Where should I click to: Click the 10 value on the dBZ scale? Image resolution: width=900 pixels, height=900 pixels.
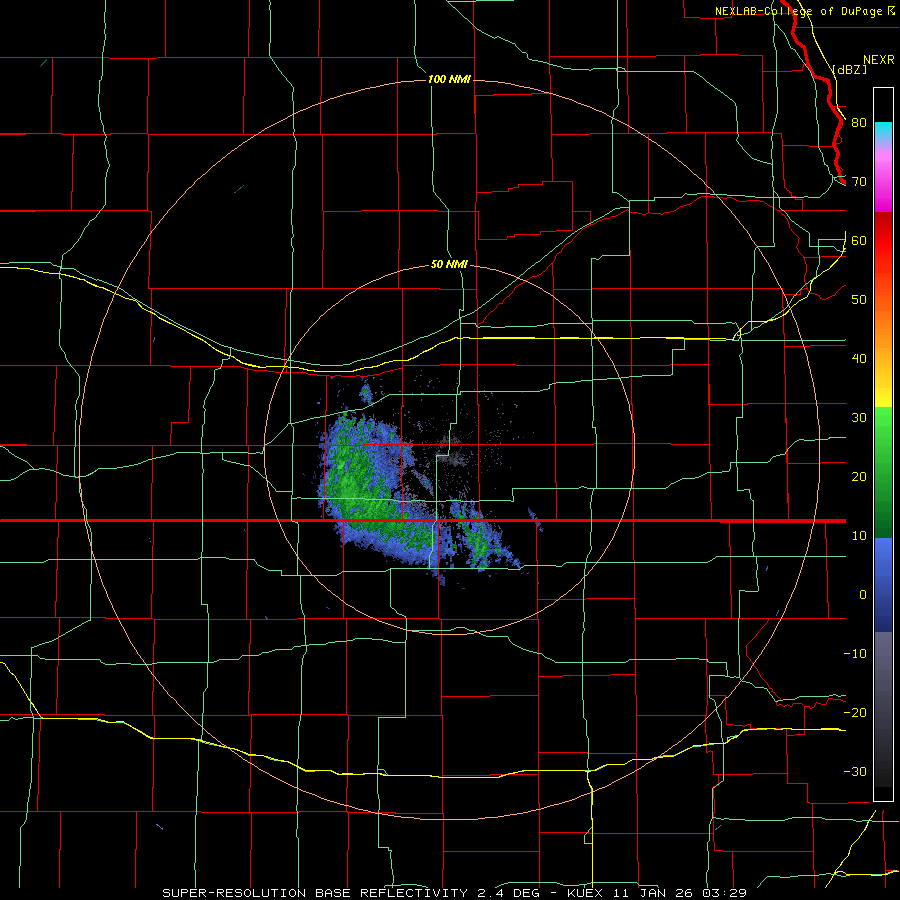(859, 536)
